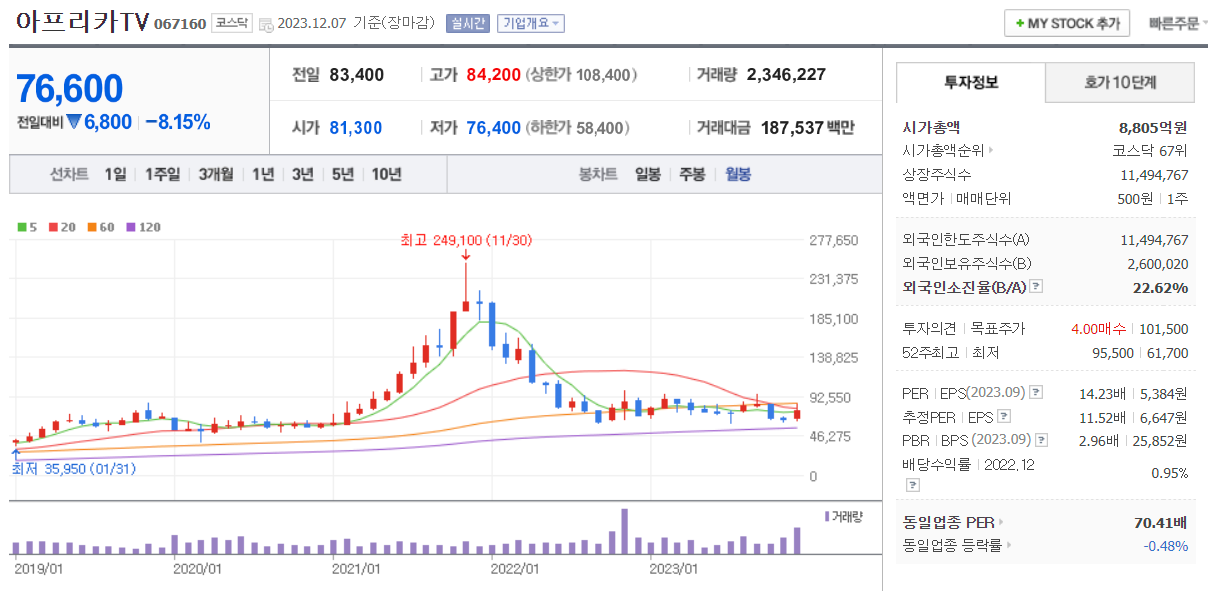Click the 067160 stock code
This screenshot has height=591, width=1208.
(180, 24)
